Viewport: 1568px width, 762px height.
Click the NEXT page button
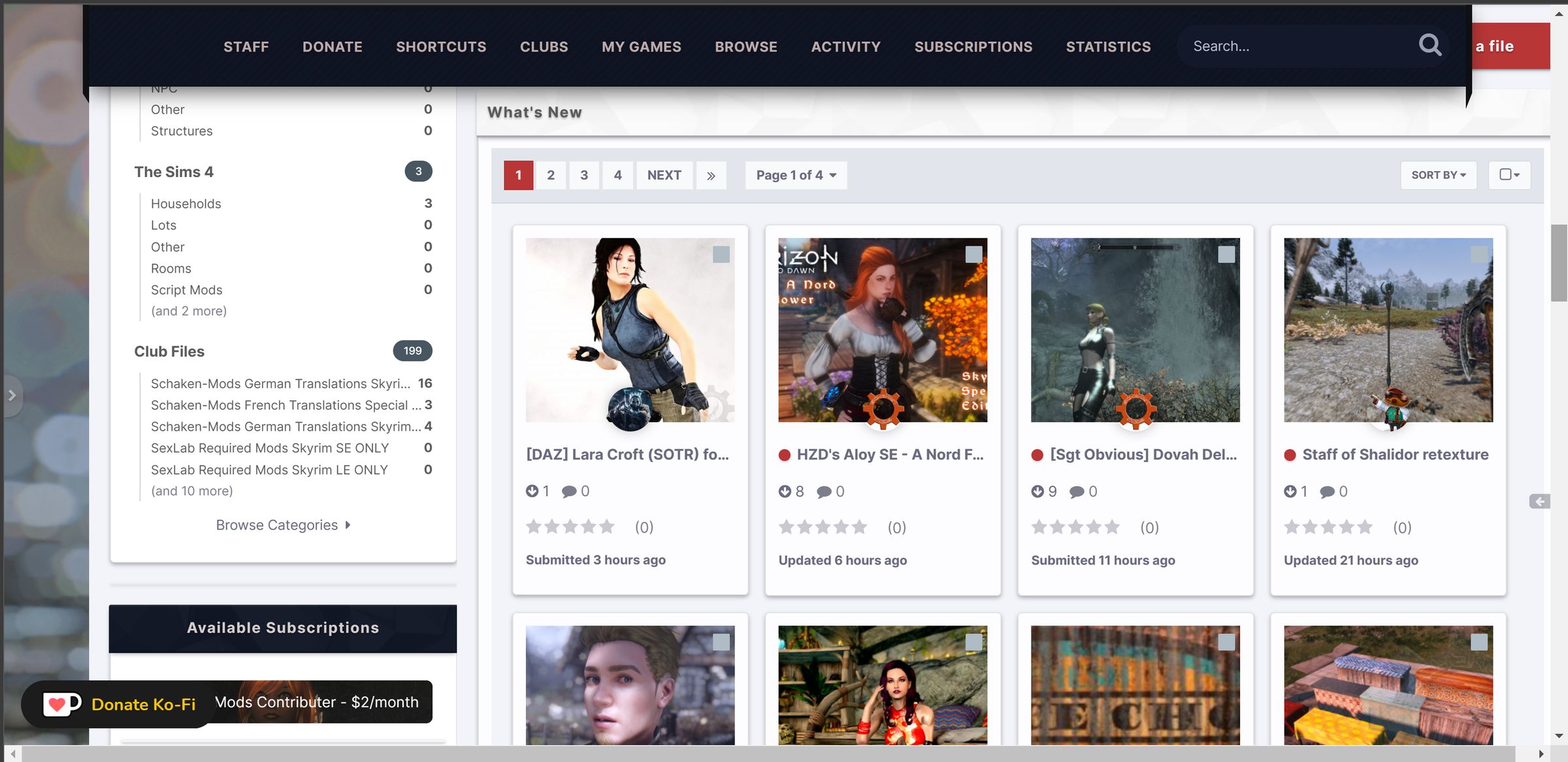(664, 175)
